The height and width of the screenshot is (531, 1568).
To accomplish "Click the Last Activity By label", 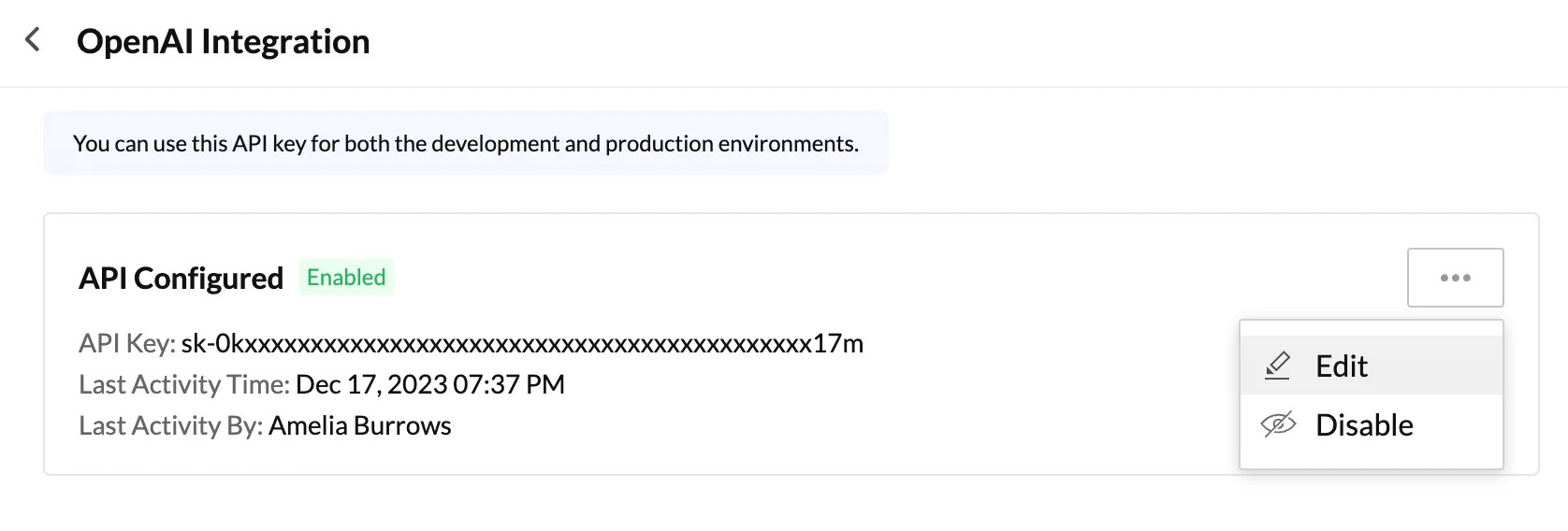I will [x=171, y=425].
